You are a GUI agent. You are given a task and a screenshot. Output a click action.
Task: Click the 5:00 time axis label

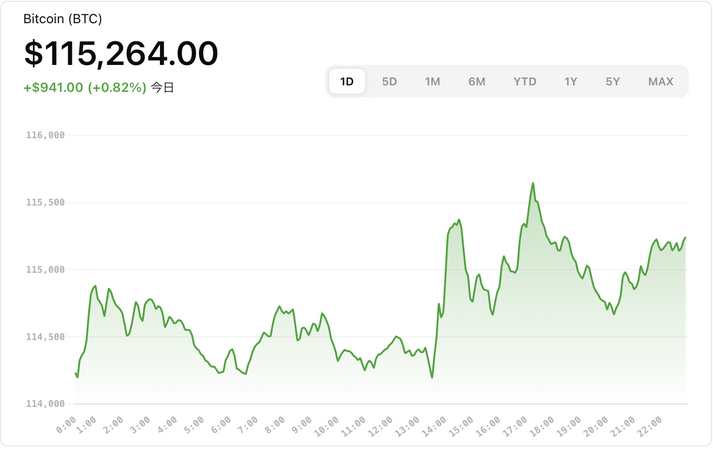[195, 425]
